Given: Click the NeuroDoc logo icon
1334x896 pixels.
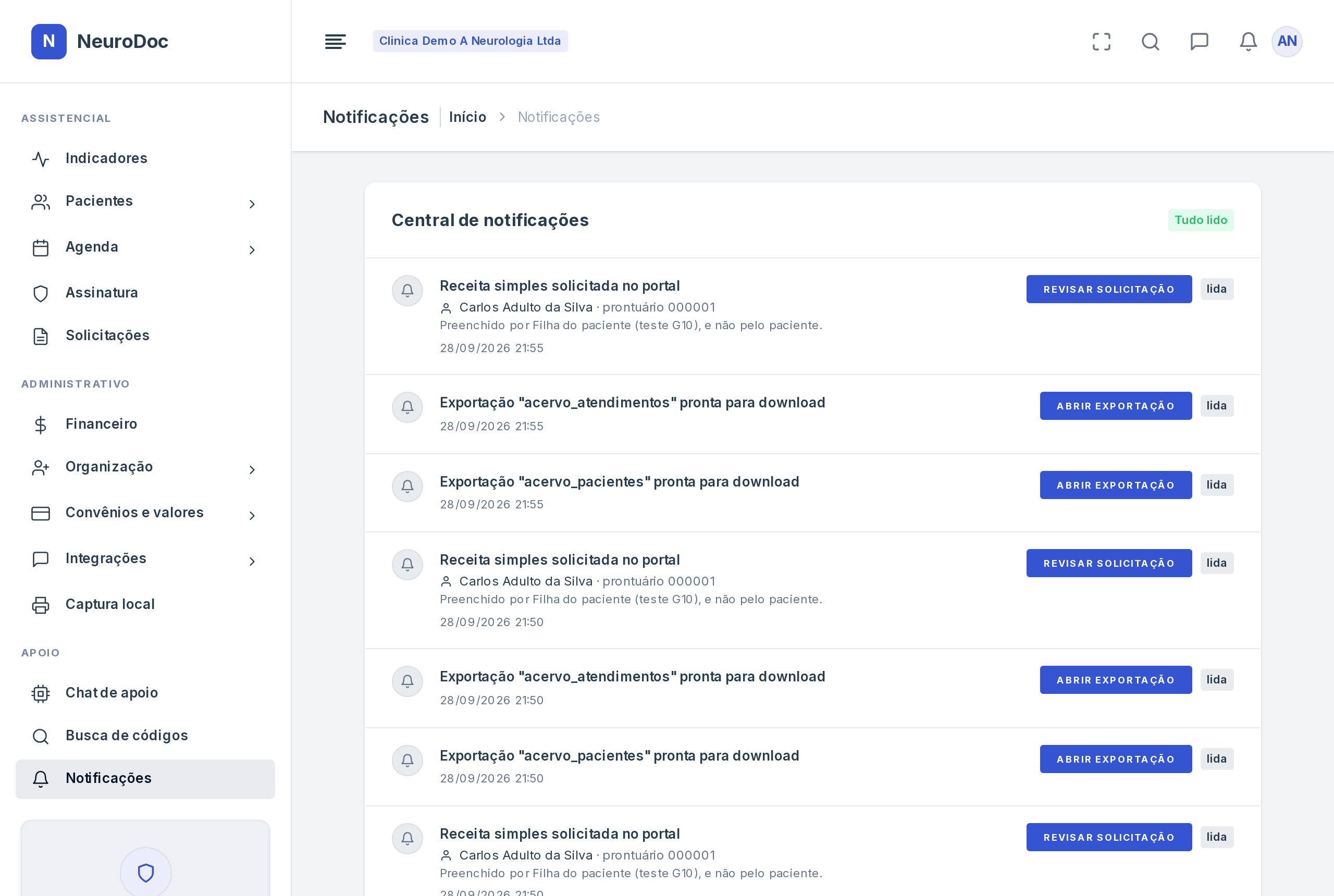Looking at the screenshot, I should click(48, 41).
